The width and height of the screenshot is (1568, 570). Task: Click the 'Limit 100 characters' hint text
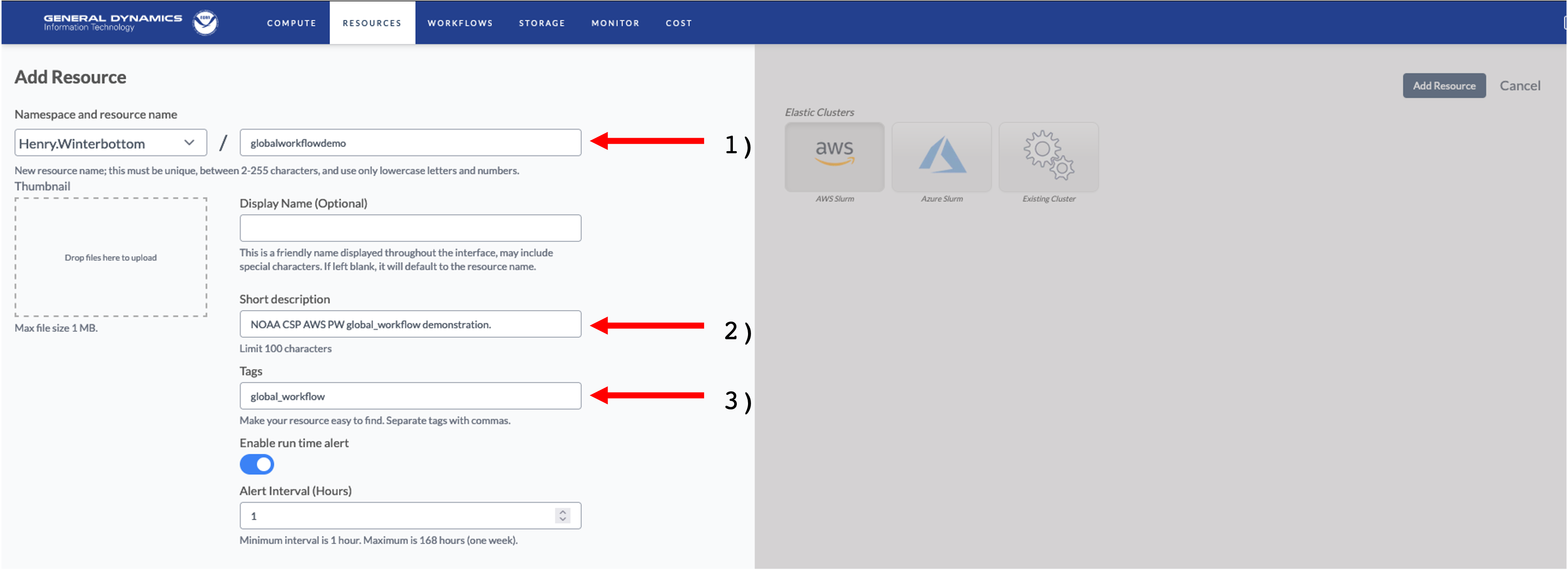(x=286, y=349)
